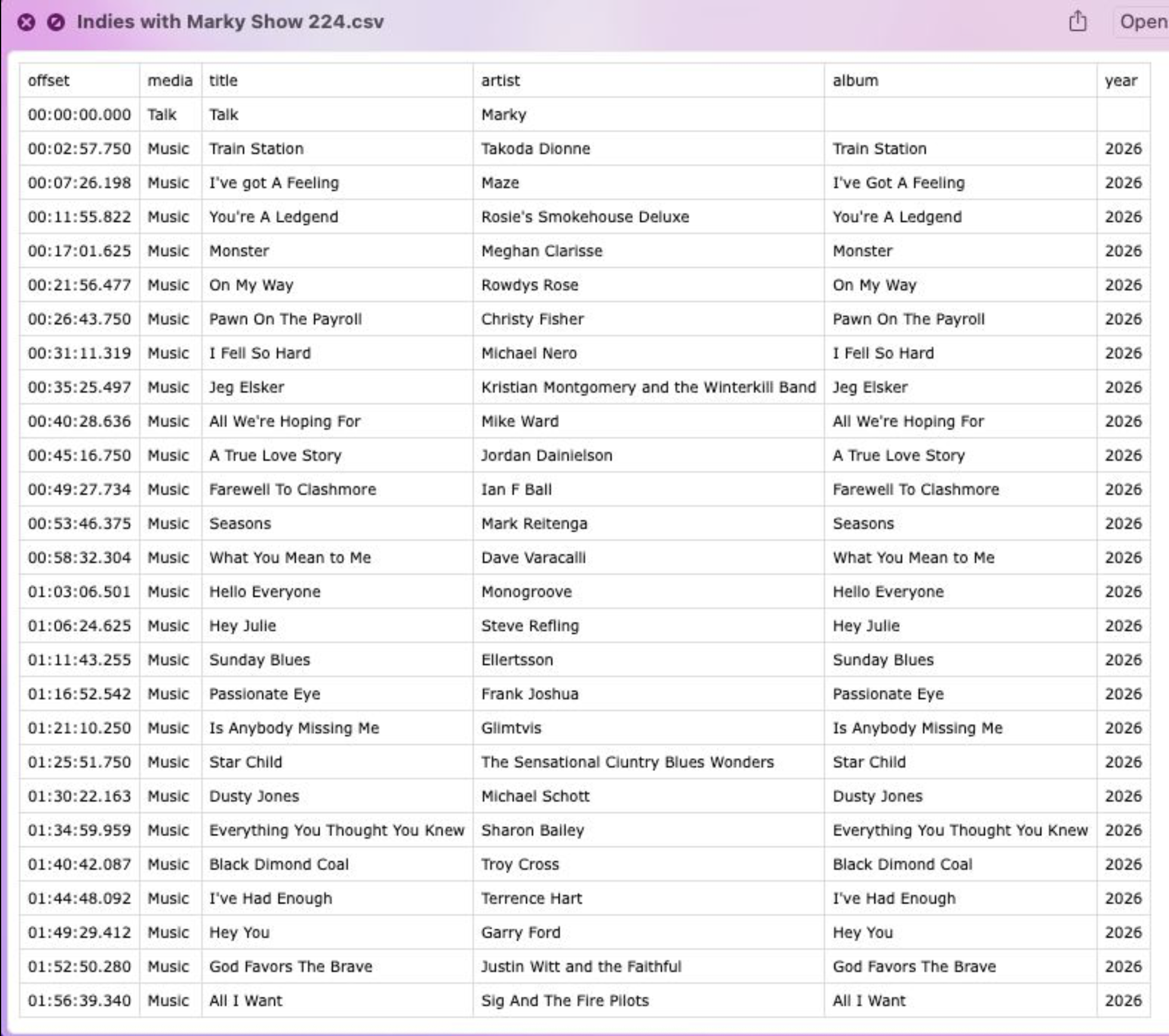
Task: Click 'Kristian Montgomery and the Winterkill Band'
Action: pyautogui.click(x=649, y=388)
